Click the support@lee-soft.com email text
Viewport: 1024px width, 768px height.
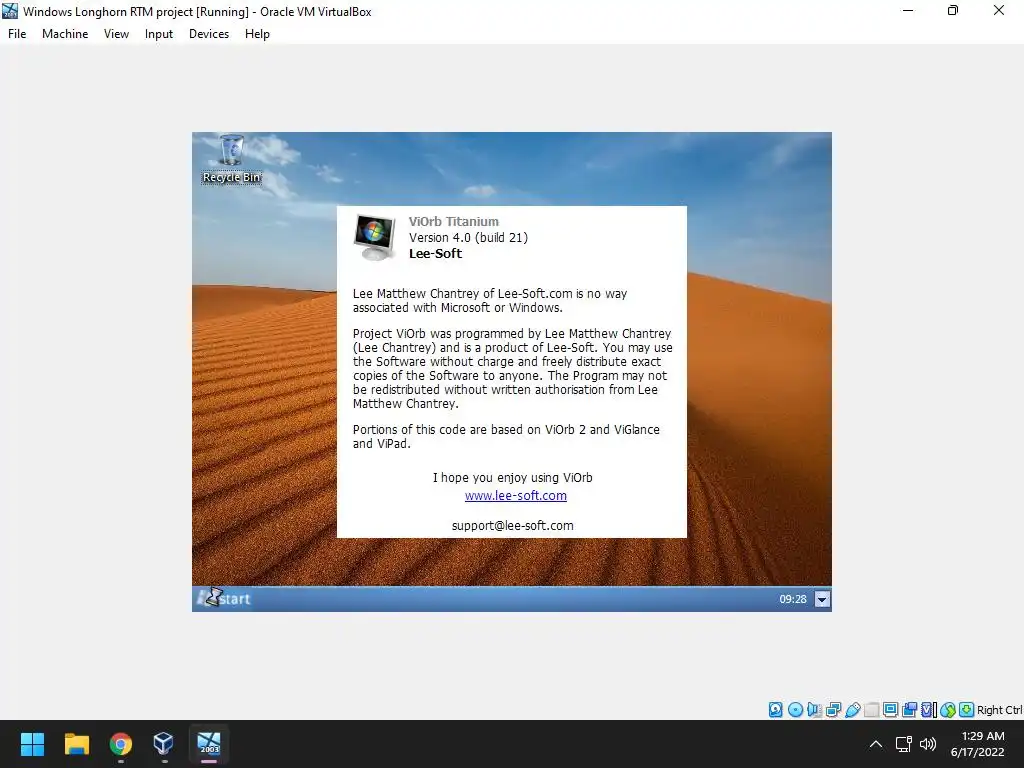pos(513,526)
